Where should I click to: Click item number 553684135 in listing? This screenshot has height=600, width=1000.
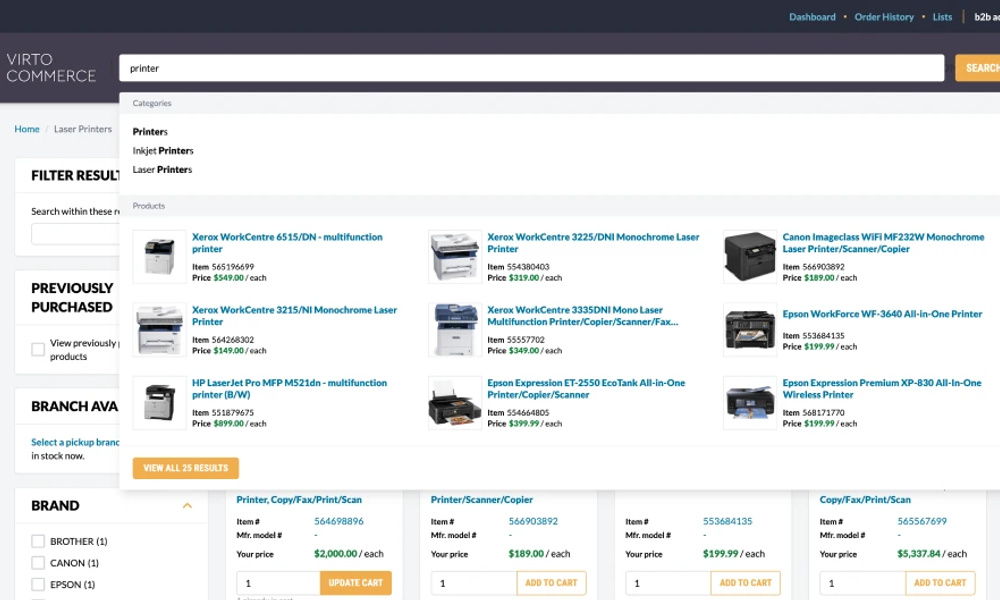[728, 521]
